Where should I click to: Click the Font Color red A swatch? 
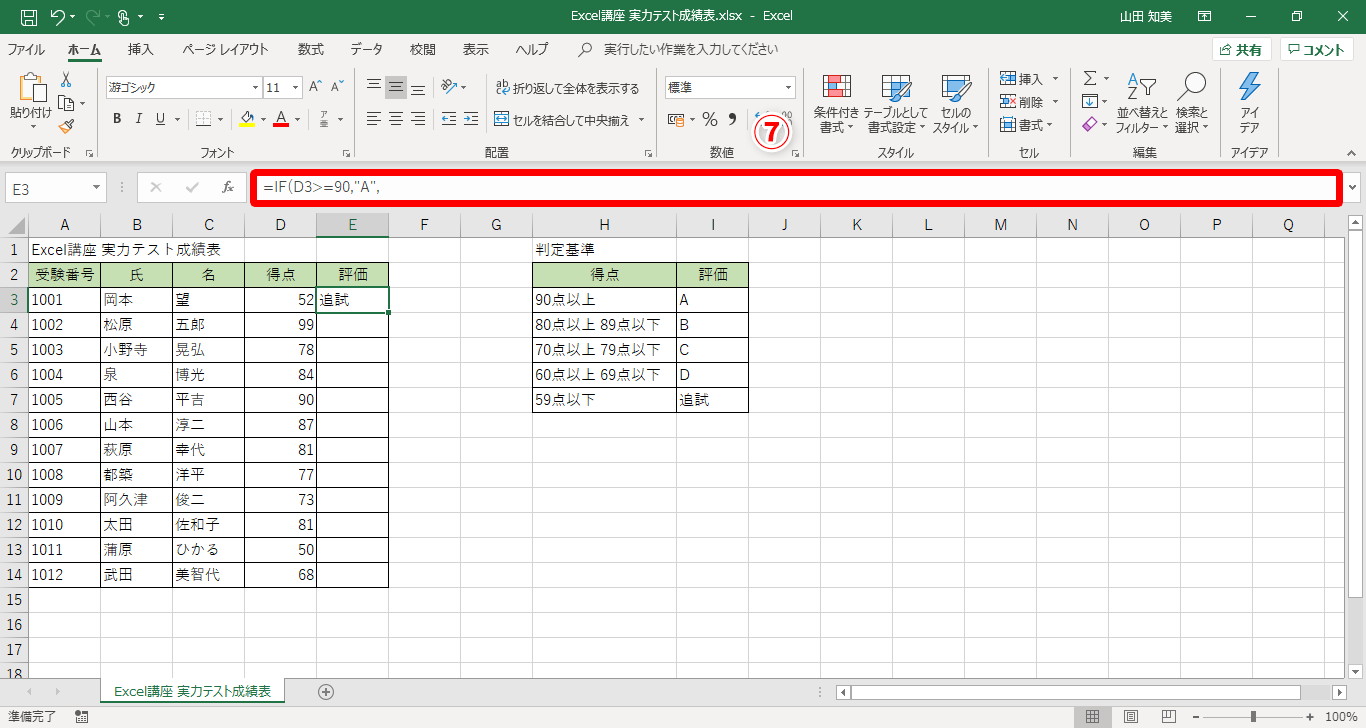coord(281,119)
